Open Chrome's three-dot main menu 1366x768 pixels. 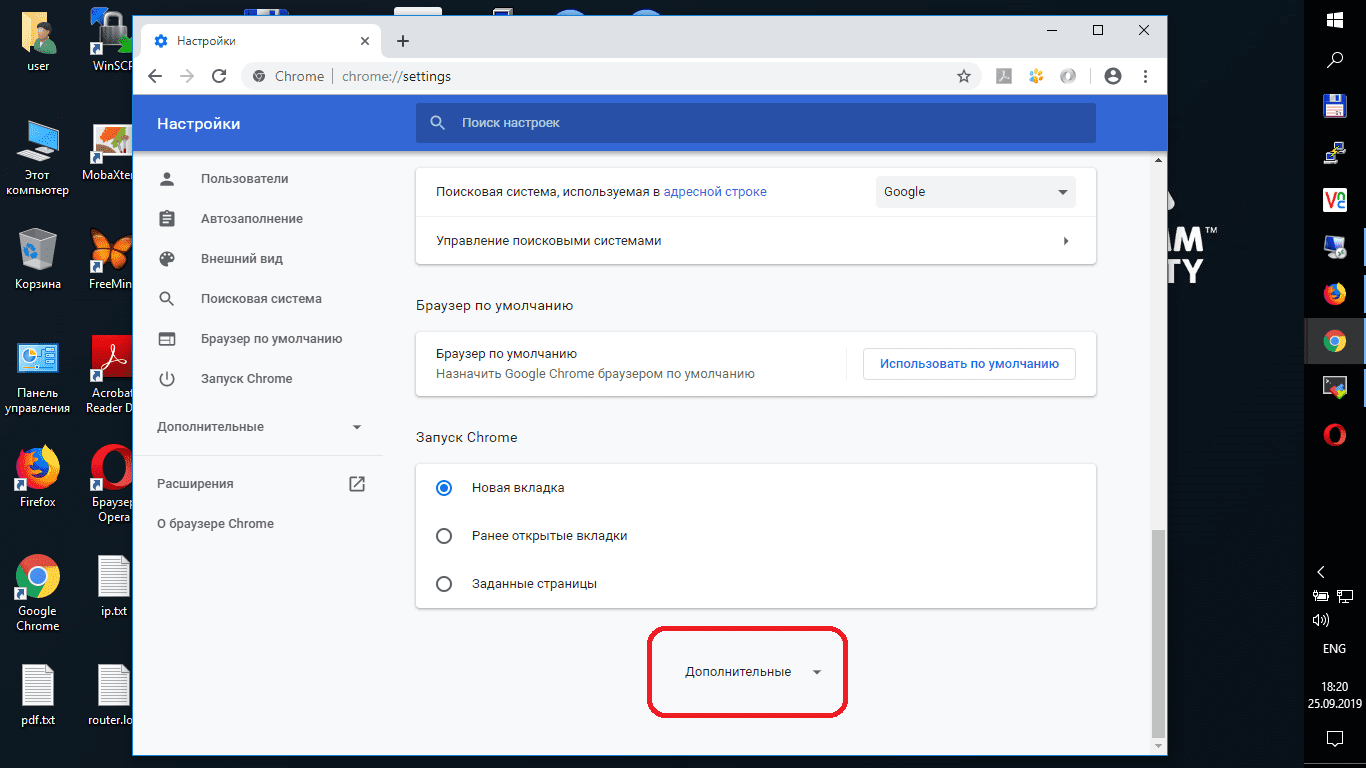tap(1145, 76)
